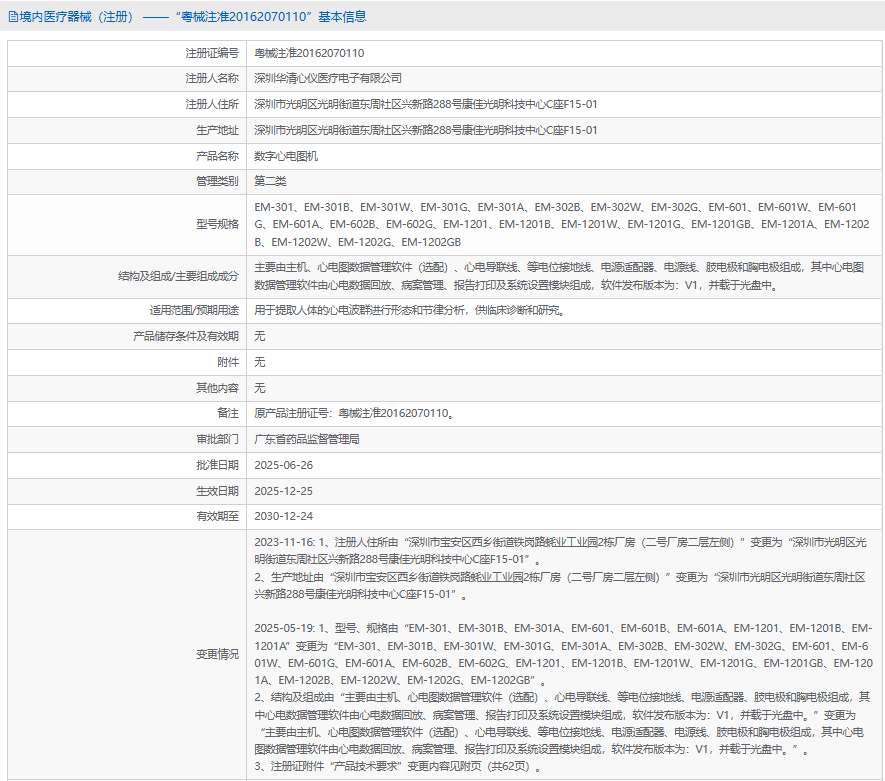885x781 pixels.
Task: Click the '生效日期' label cell
Action: click(x=127, y=491)
